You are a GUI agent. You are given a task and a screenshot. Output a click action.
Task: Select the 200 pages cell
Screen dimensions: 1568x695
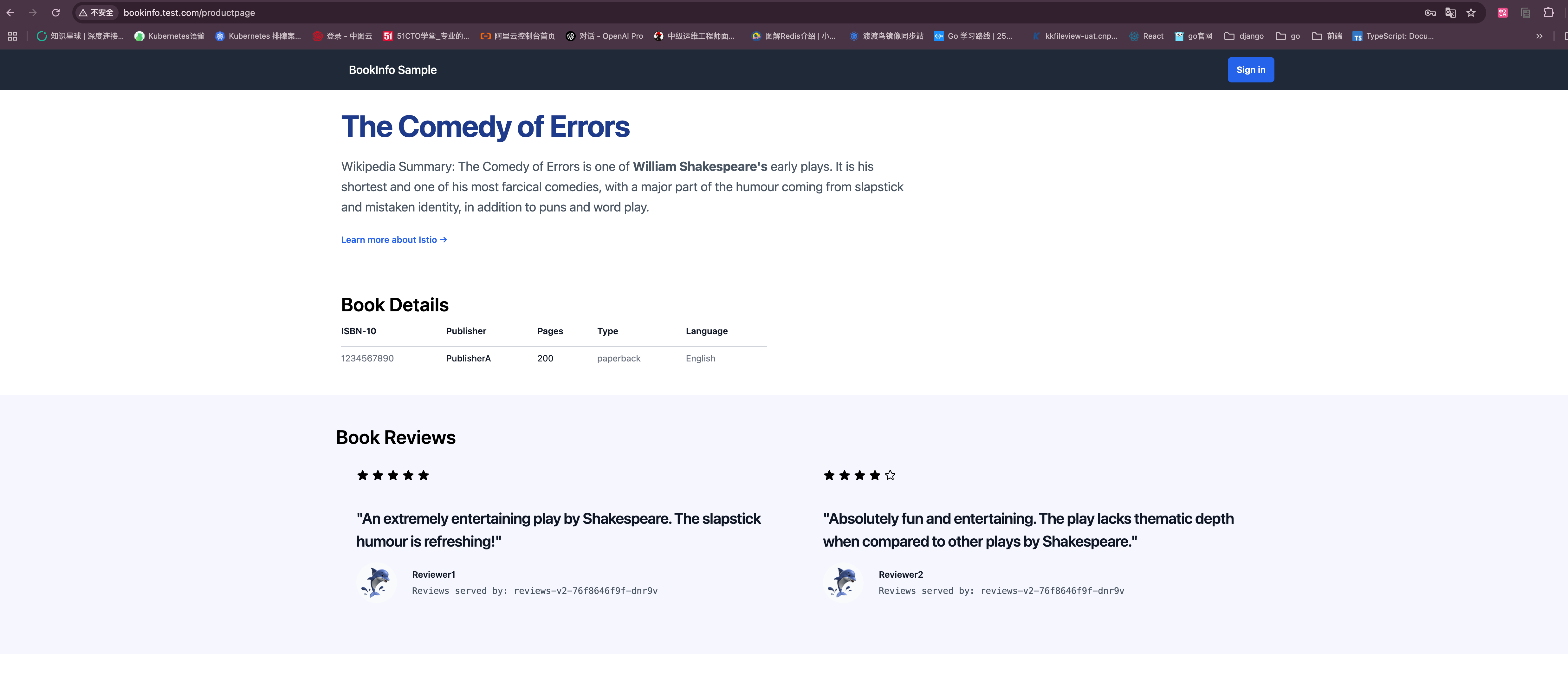click(545, 359)
